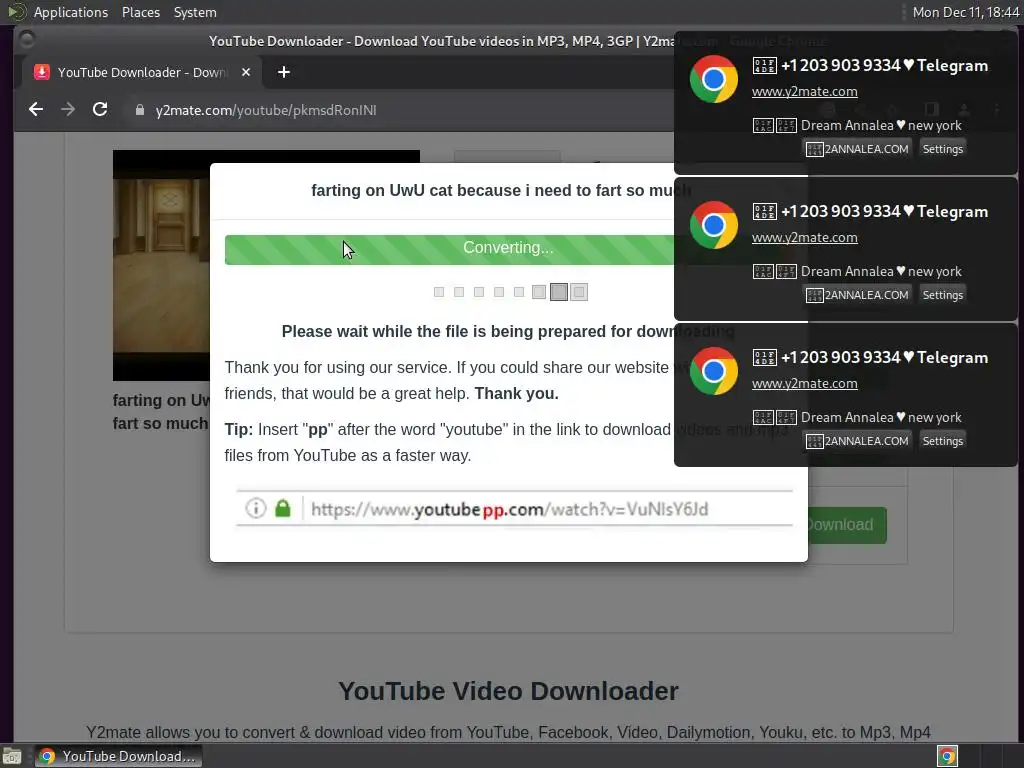This screenshot has width=1024, height=768.
Task: Click 'Dream Annalea new york' in second notification
Action: tap(857, 271)
